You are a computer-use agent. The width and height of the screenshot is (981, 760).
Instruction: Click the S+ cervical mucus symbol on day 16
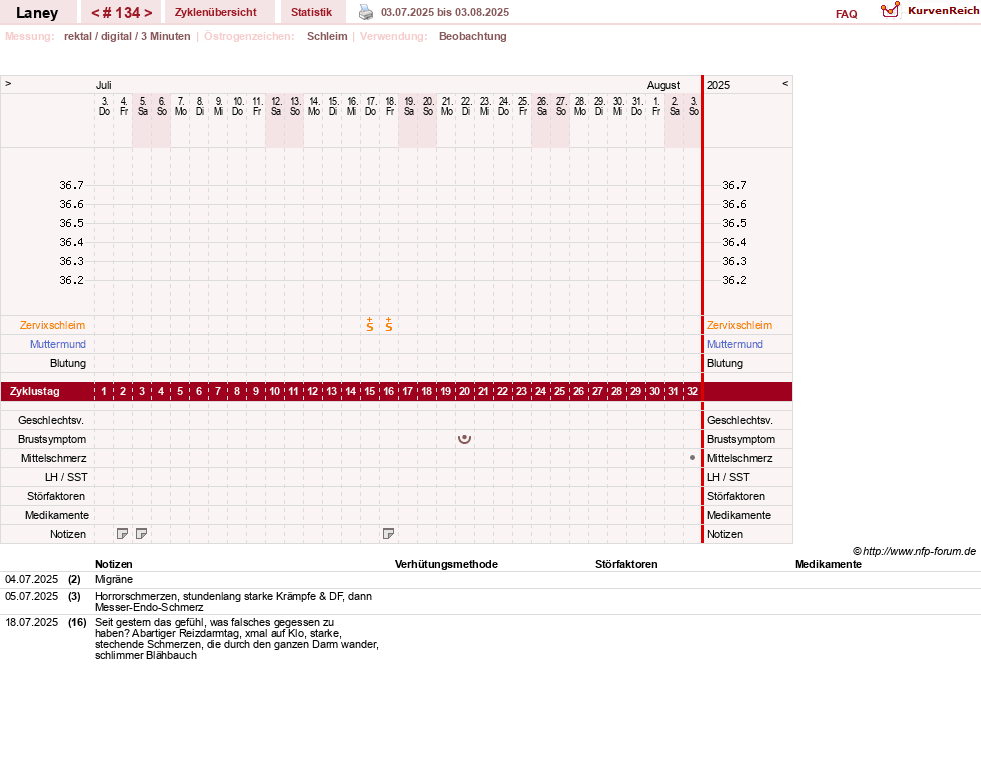tap(389, 324)
